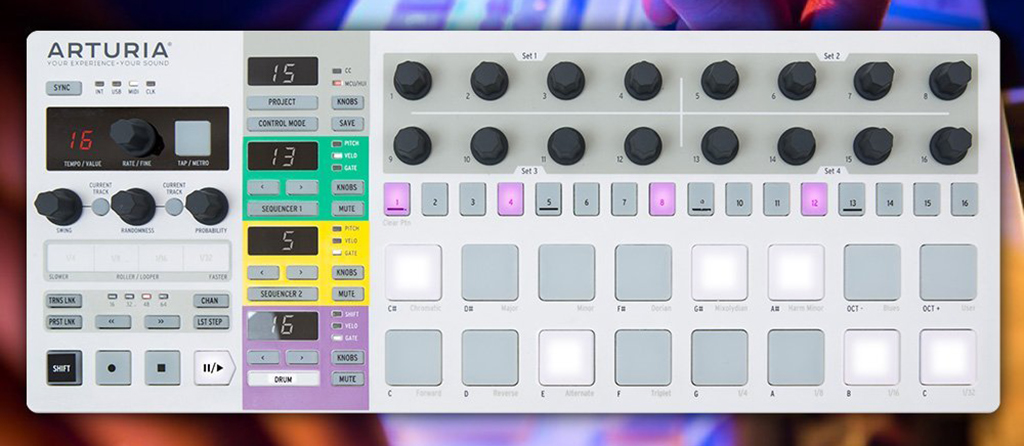The height and width of the screenshot is (446, 1024).
Task: Click the PROBABILITY knob
Action: 207,206
